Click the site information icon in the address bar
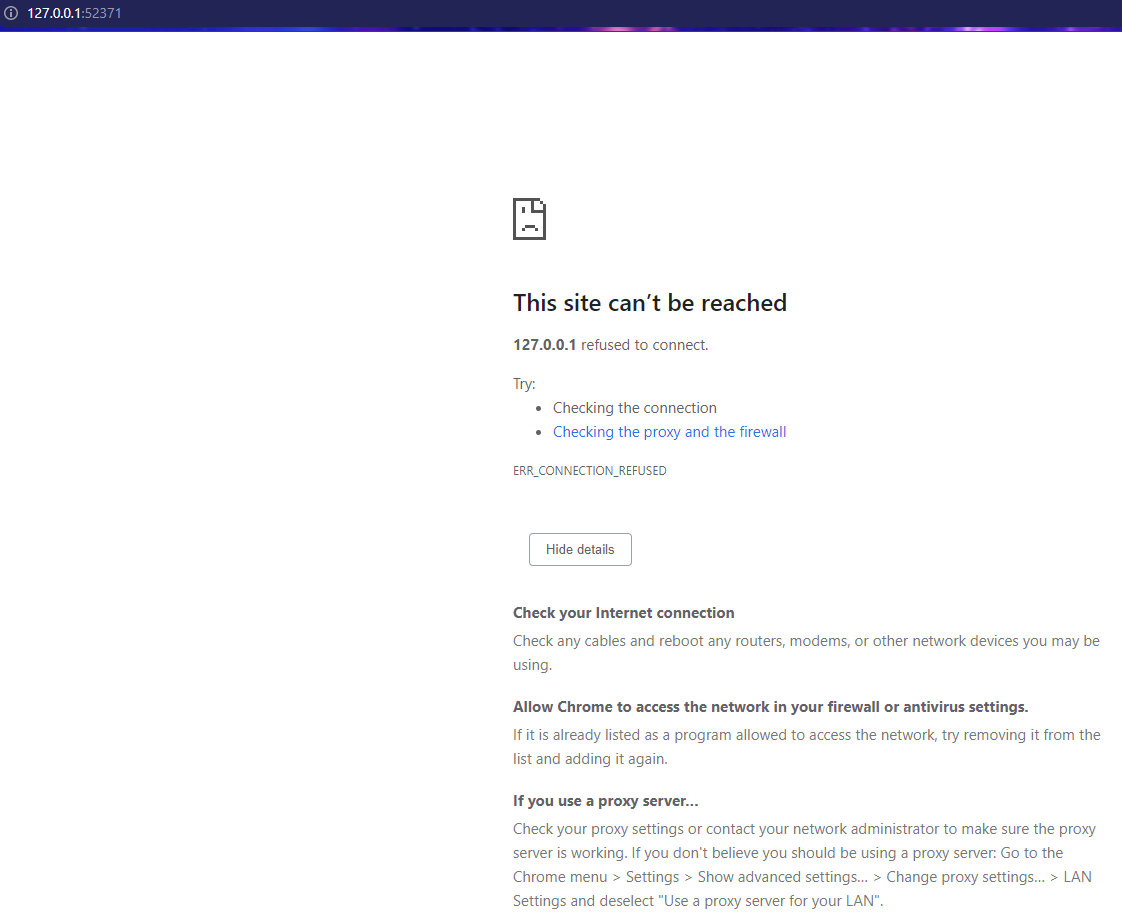Screen dimensions: 1122x922 tap(11, 13)
